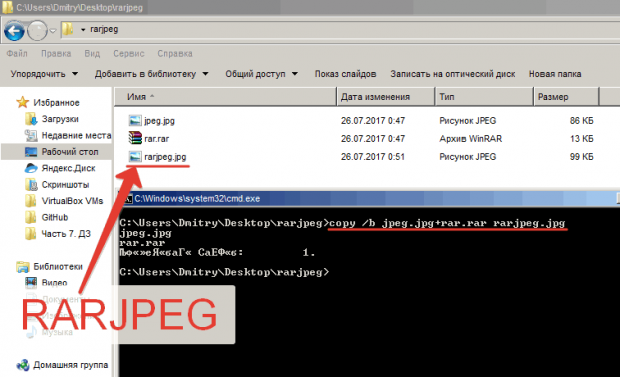Open the recent pages history arrow
620x377 pixels.
click(53, 31)
